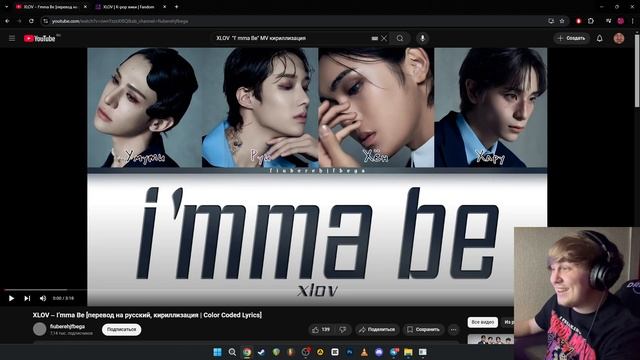The height and width of the screenshot is (360, 640).
Task: Close the XLOV Fandom browser tab
Action: [x=164, y=7]
